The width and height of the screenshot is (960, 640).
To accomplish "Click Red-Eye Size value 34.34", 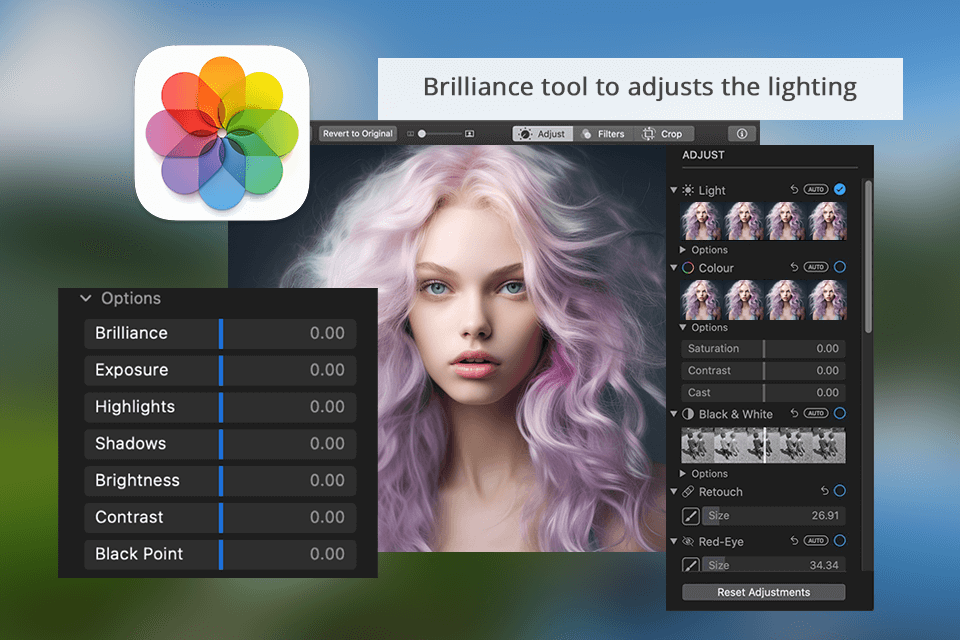I will point(823,565).
